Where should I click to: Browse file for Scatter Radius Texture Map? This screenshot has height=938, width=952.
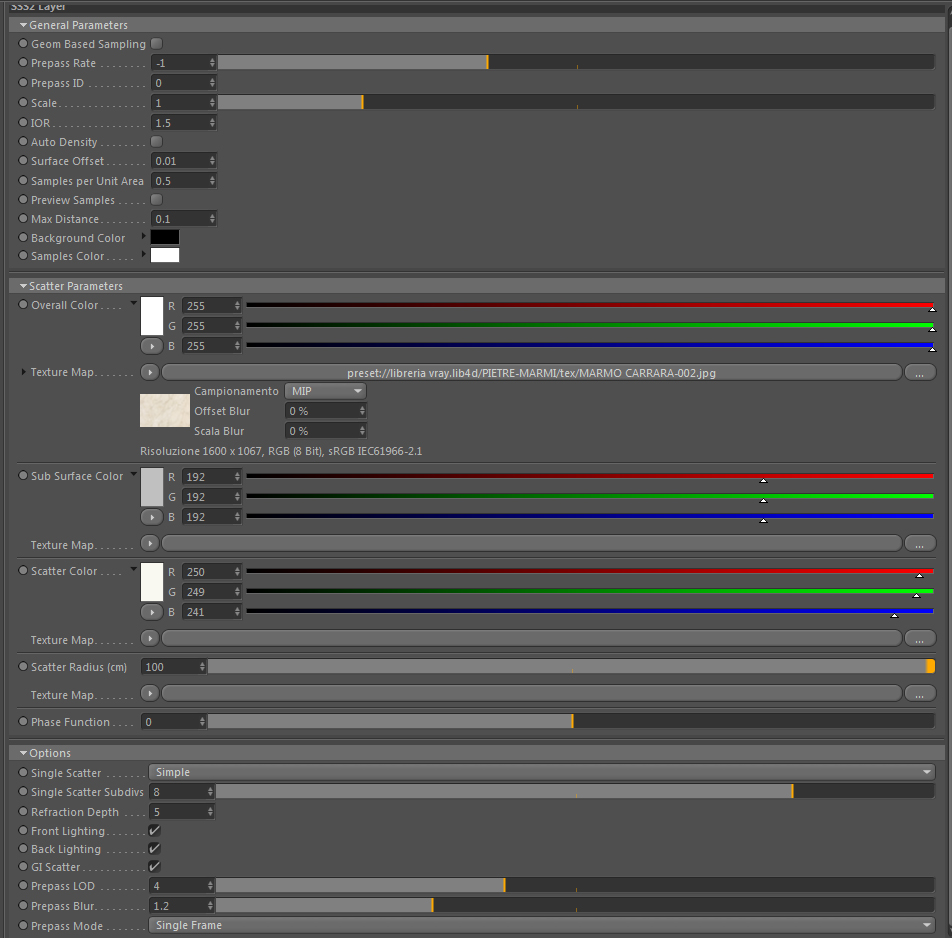click(920, 694)
